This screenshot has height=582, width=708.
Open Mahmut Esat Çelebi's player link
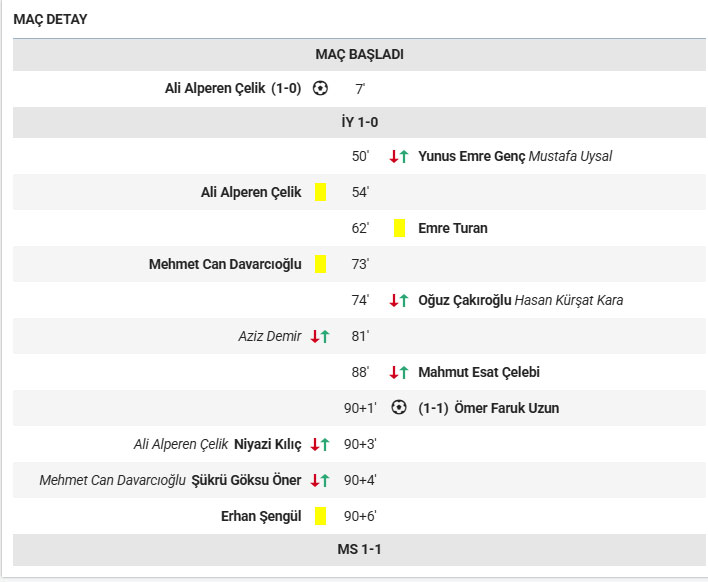tap(478, 372)
